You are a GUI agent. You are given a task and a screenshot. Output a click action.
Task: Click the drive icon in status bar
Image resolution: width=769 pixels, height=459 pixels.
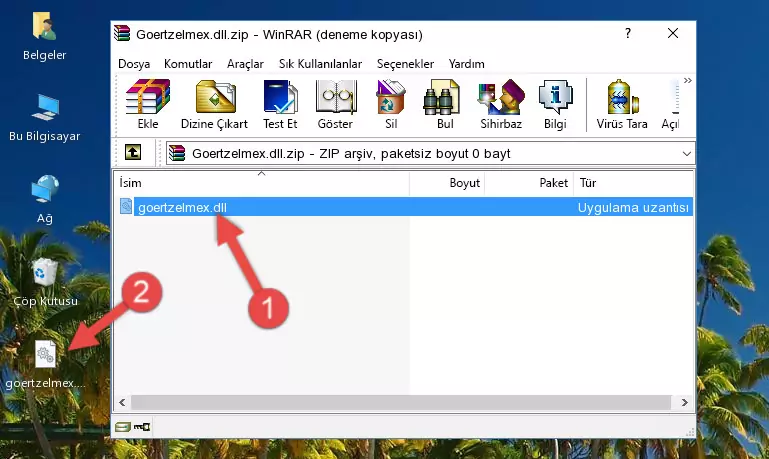tap(123, 427)
